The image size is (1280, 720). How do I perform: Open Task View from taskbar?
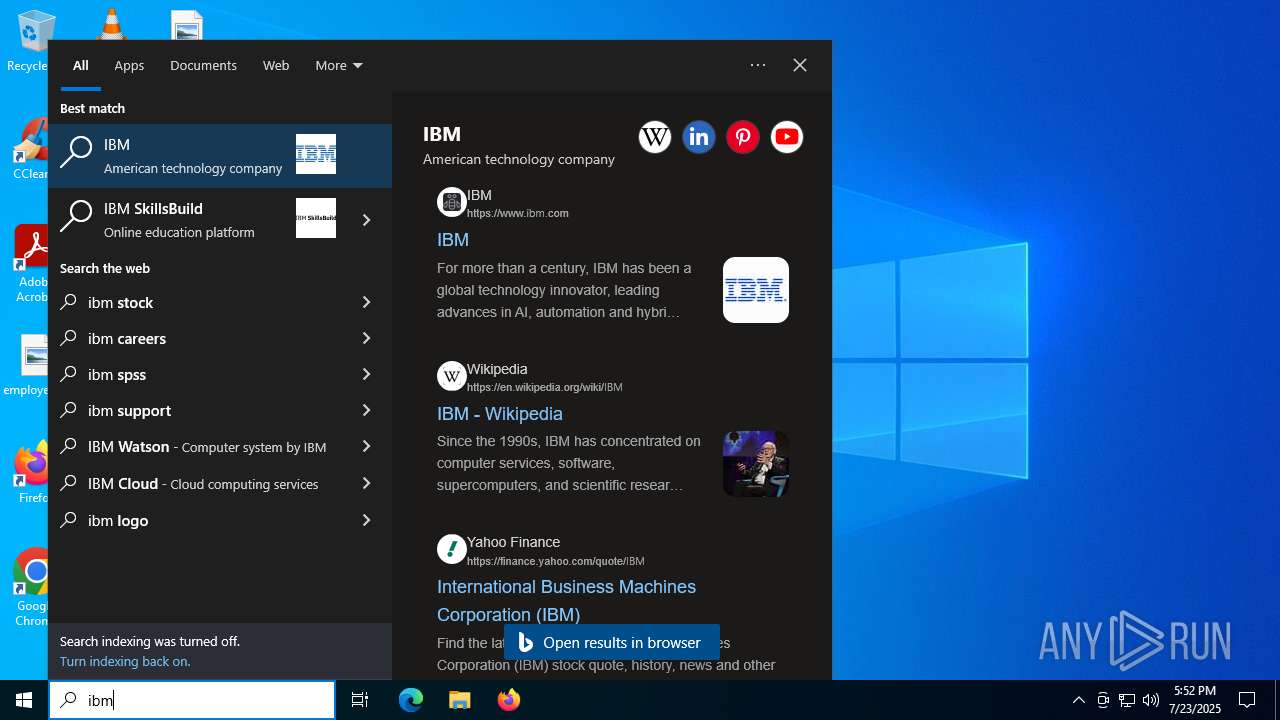[x=360, y=700]
